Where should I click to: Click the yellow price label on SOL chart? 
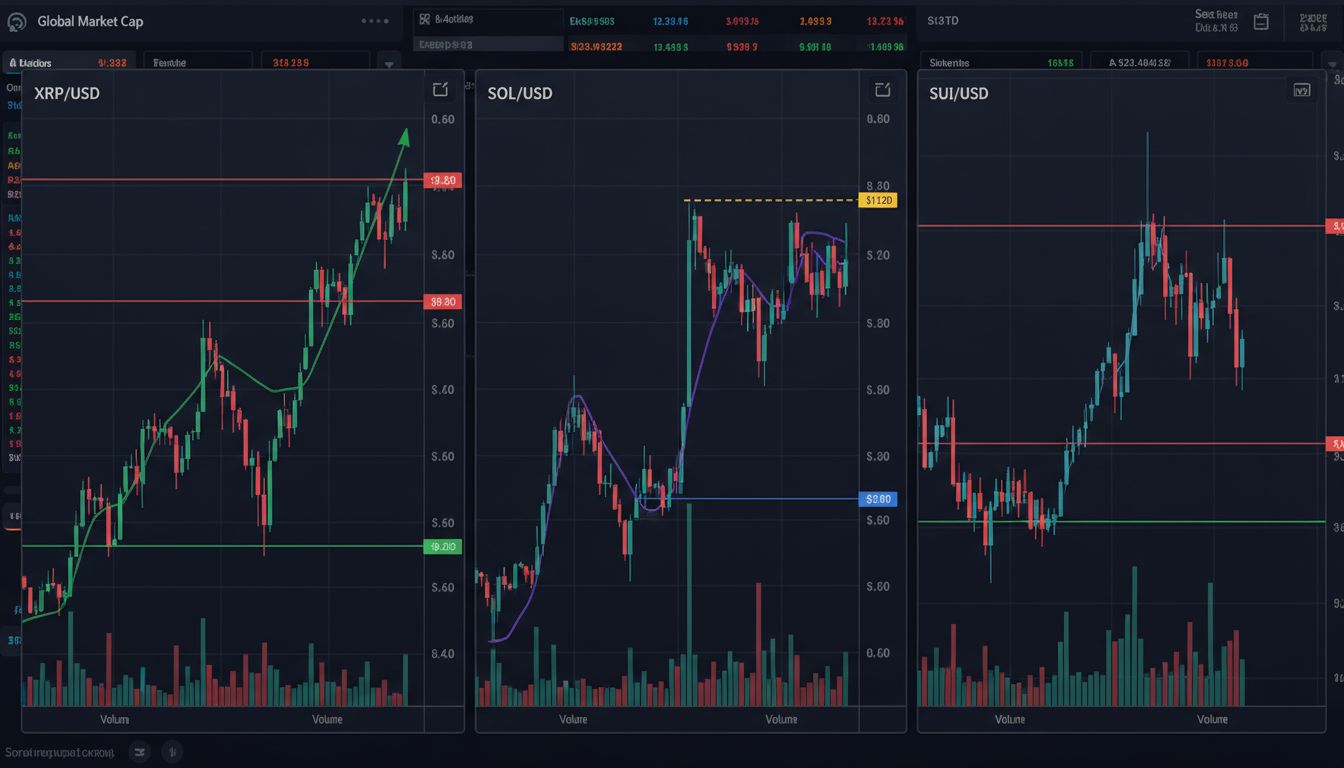tap(878, 200)
